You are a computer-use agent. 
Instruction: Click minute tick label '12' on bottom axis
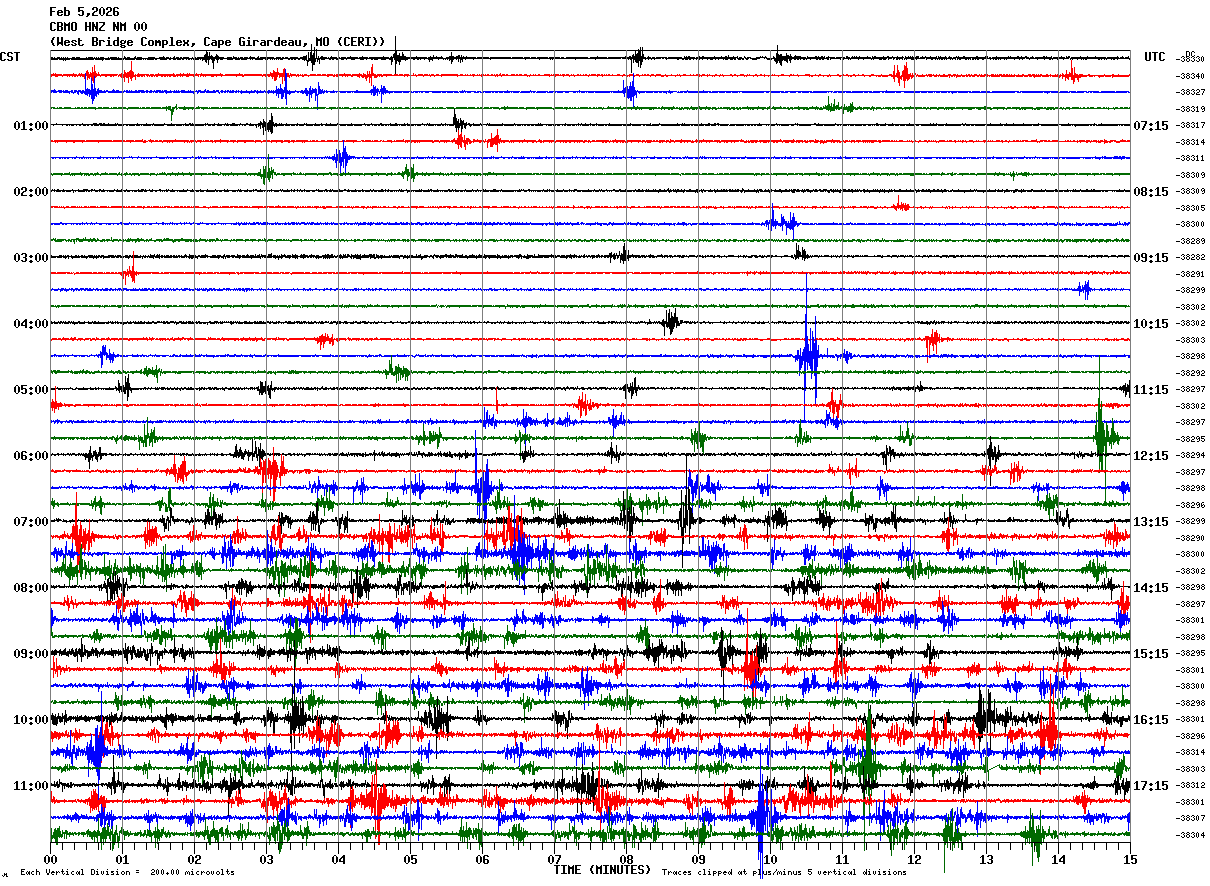(914, 859)
